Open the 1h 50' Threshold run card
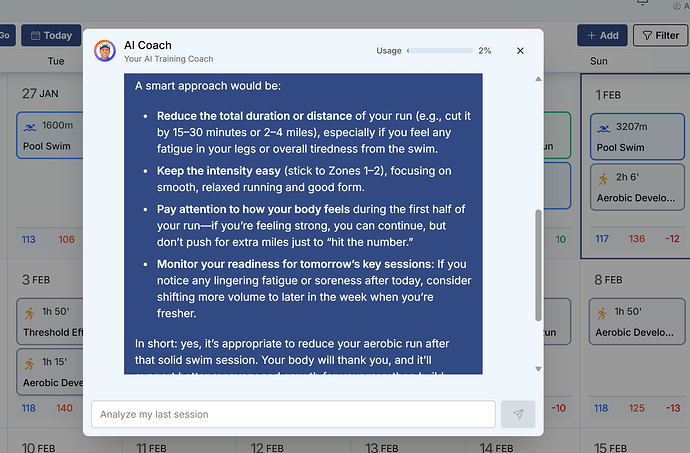The height and width of the screenshot is (453, 690). click(50, 321)
